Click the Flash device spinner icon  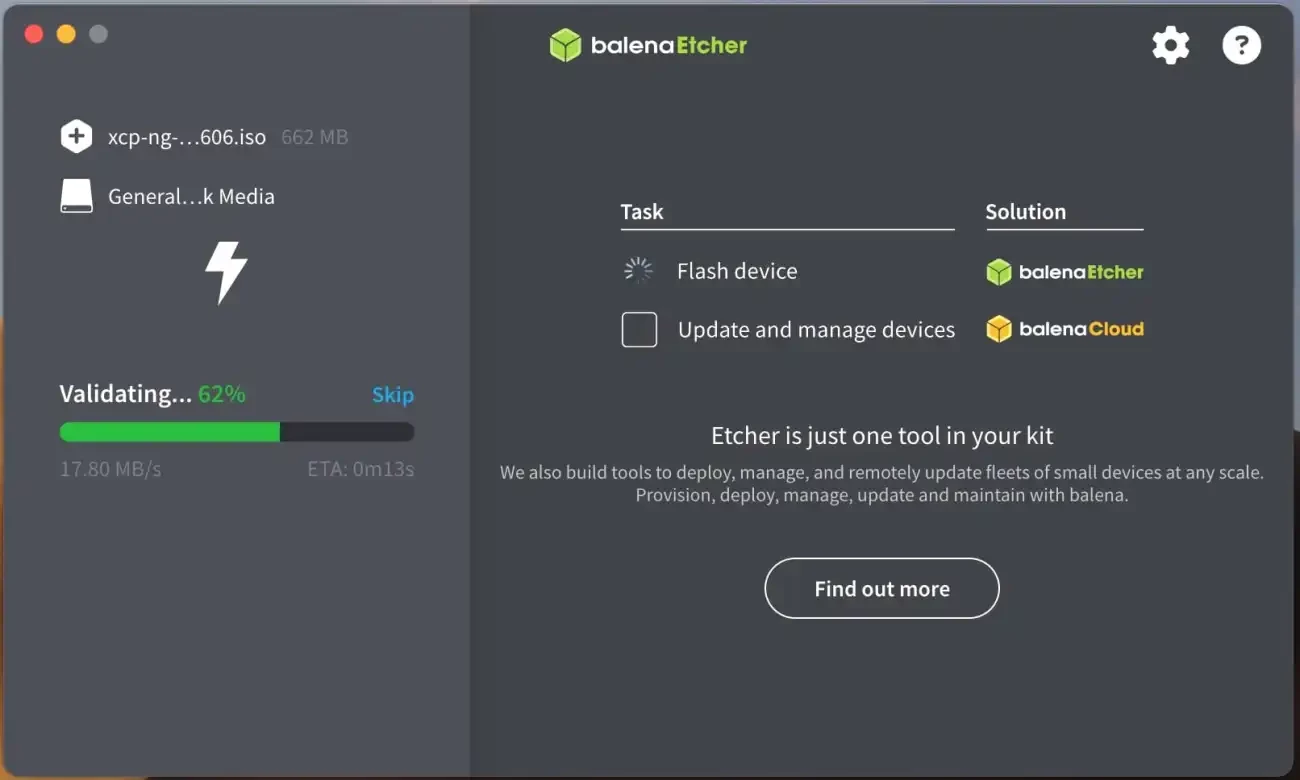click(x=638, y=270)
